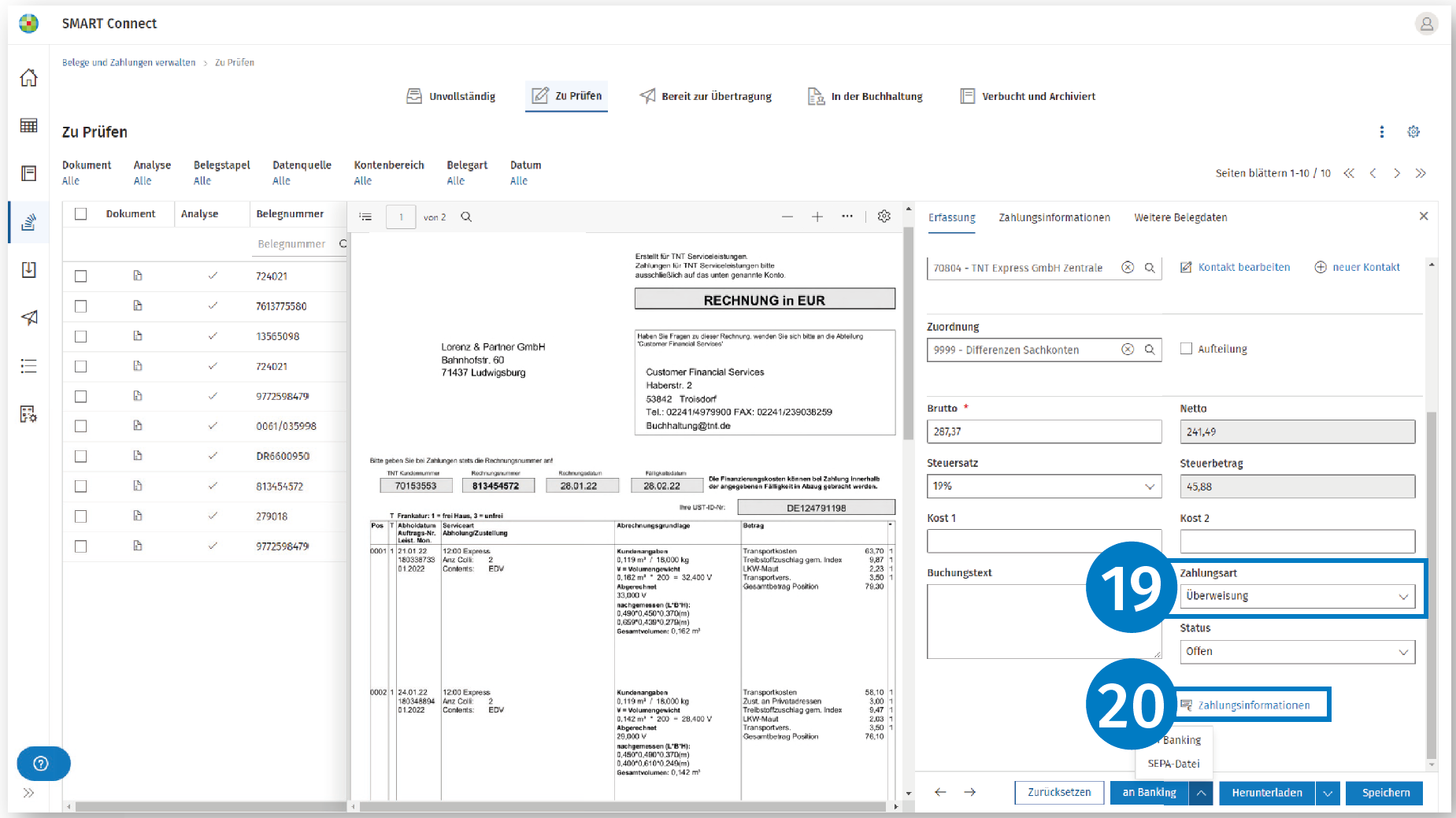The height and width of the screenshot is (818, 1456).
Task: Open the Steuersatz 19% dropdown
Action: [1044, 487]
